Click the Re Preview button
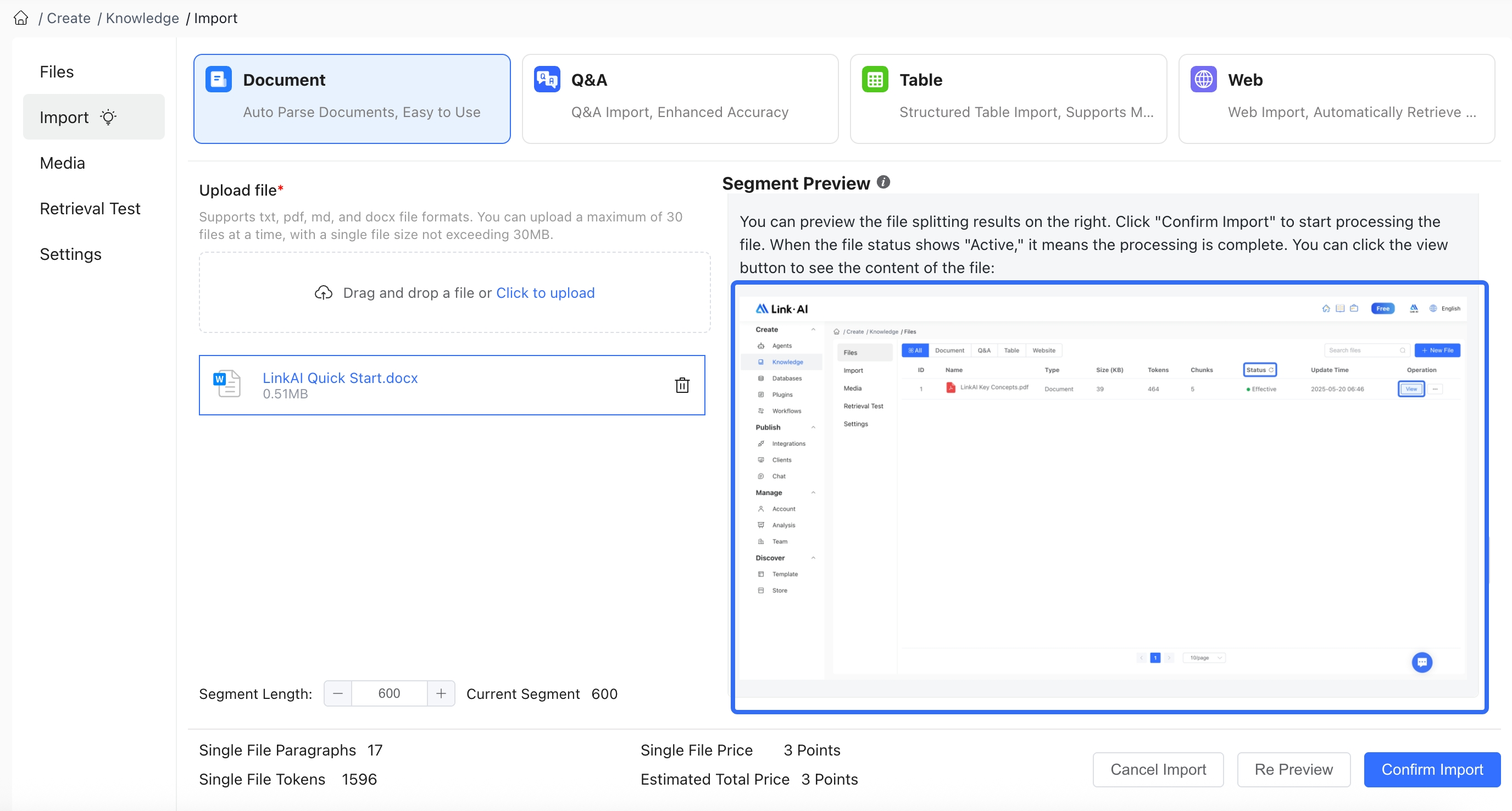The image size is (1512, 811). click(1294, 769)
